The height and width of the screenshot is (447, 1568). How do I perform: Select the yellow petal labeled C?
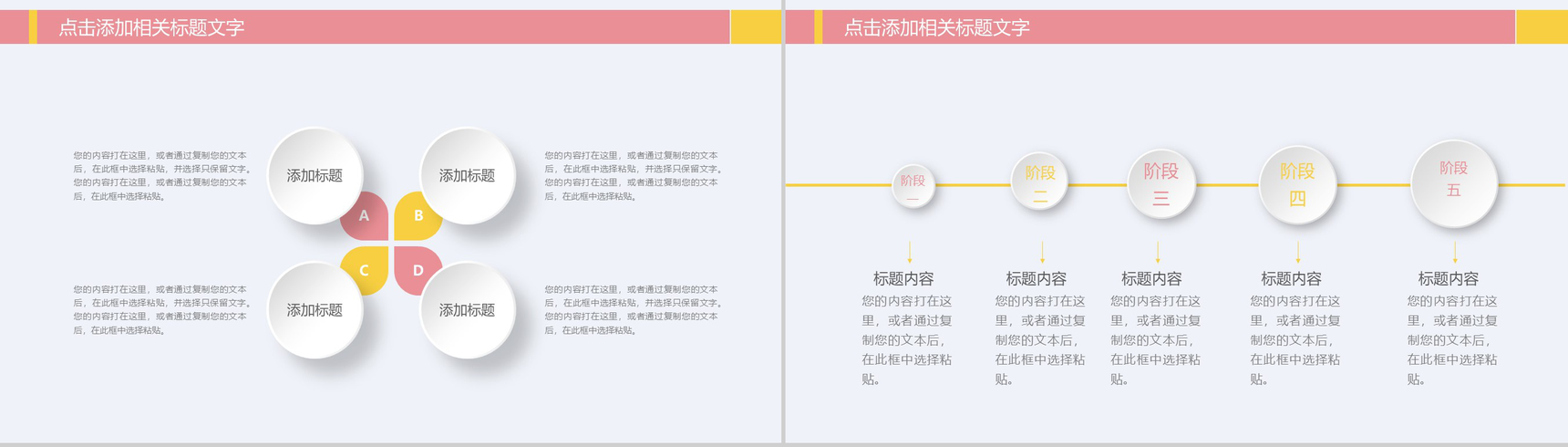[x=366, y=270]
